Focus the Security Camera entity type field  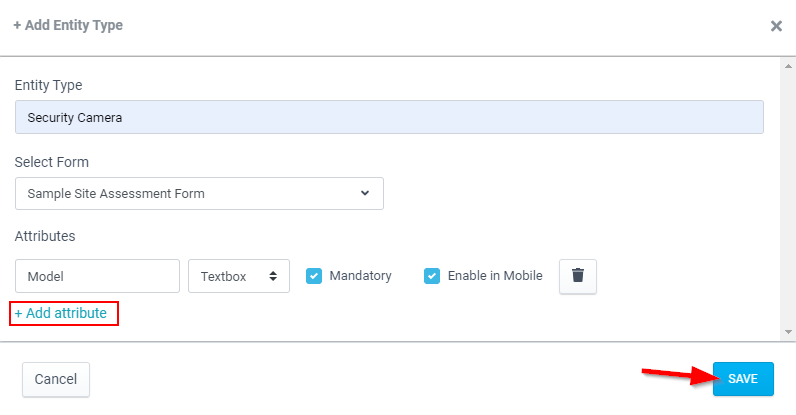click(x=389, y=117)
